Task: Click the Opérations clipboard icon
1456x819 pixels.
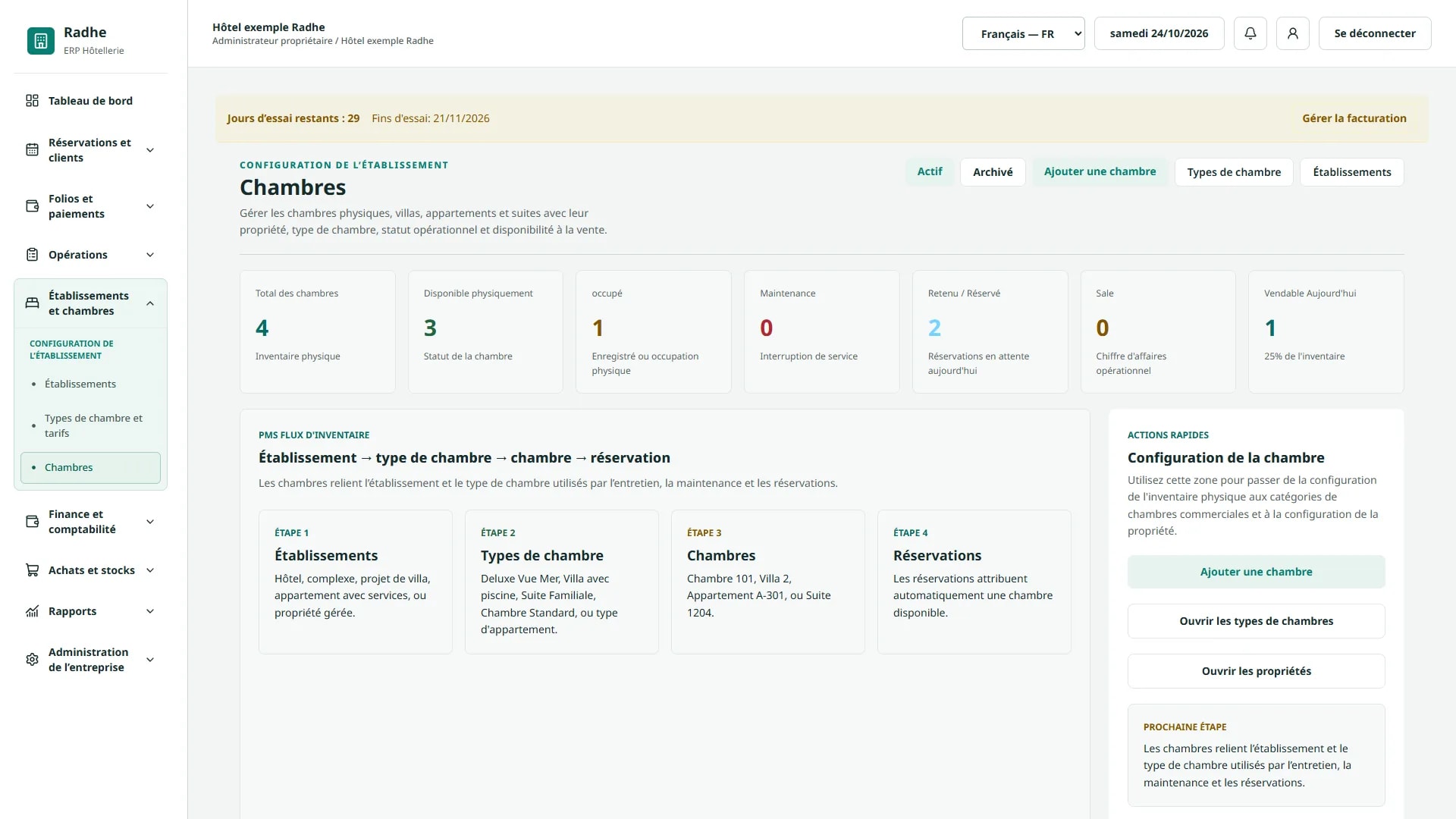Action: pyautogui.click(x=32, y=255)
